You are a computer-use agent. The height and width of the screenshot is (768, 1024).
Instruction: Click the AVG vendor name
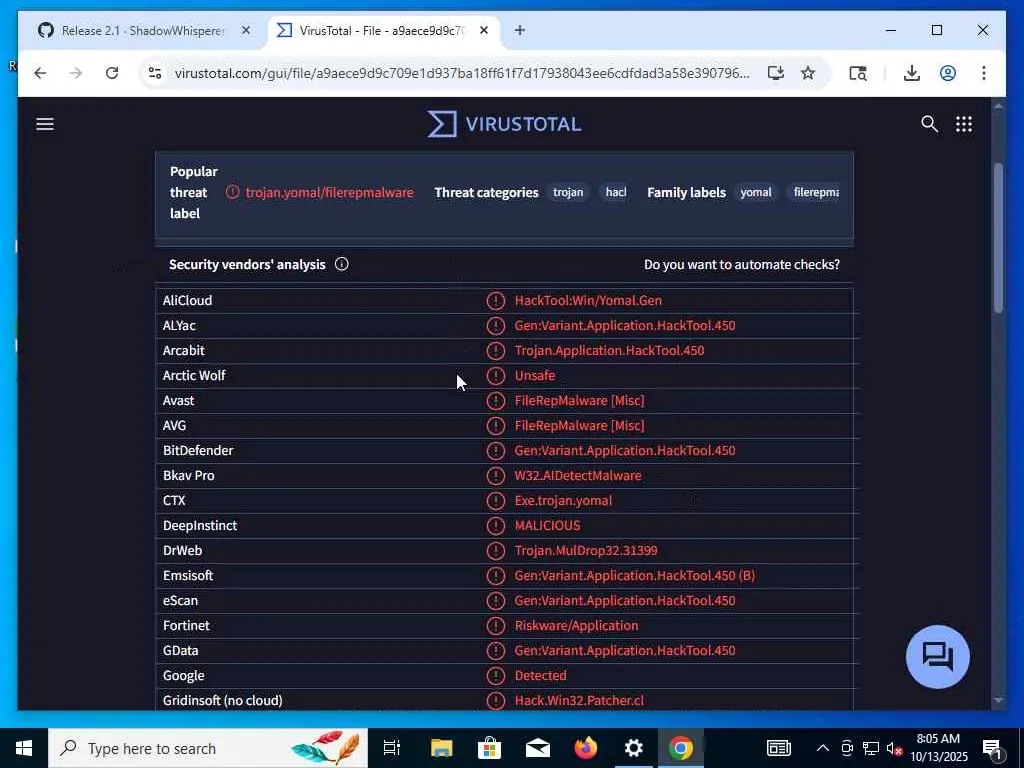click(174, 426)
